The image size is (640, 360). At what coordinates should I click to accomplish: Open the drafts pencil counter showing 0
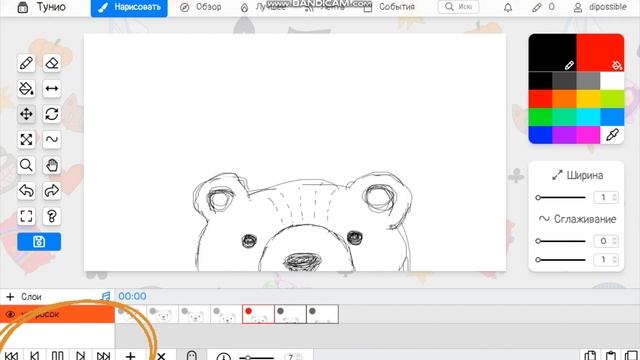coord(543,7)
